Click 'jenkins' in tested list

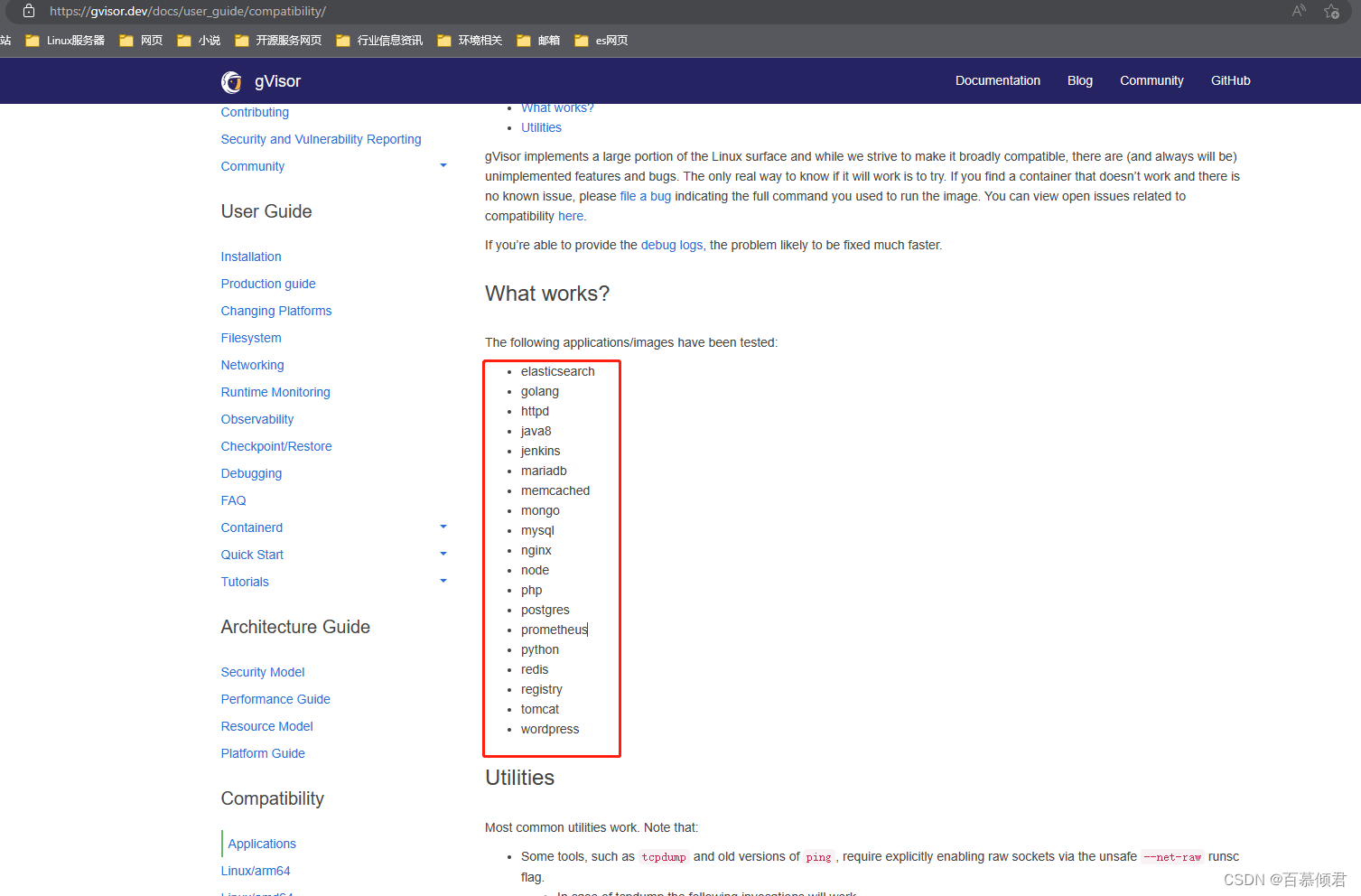tap(540, 451)
